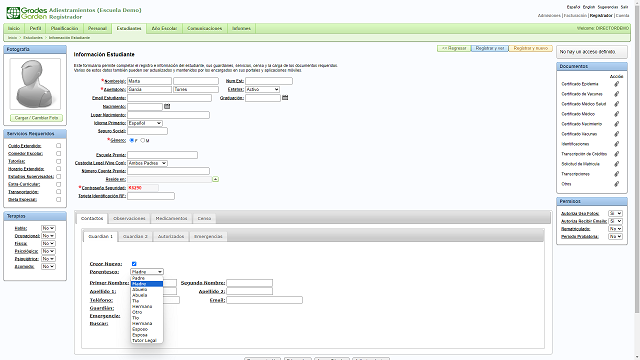Open the Informes main menu tab

pos(241,29)
